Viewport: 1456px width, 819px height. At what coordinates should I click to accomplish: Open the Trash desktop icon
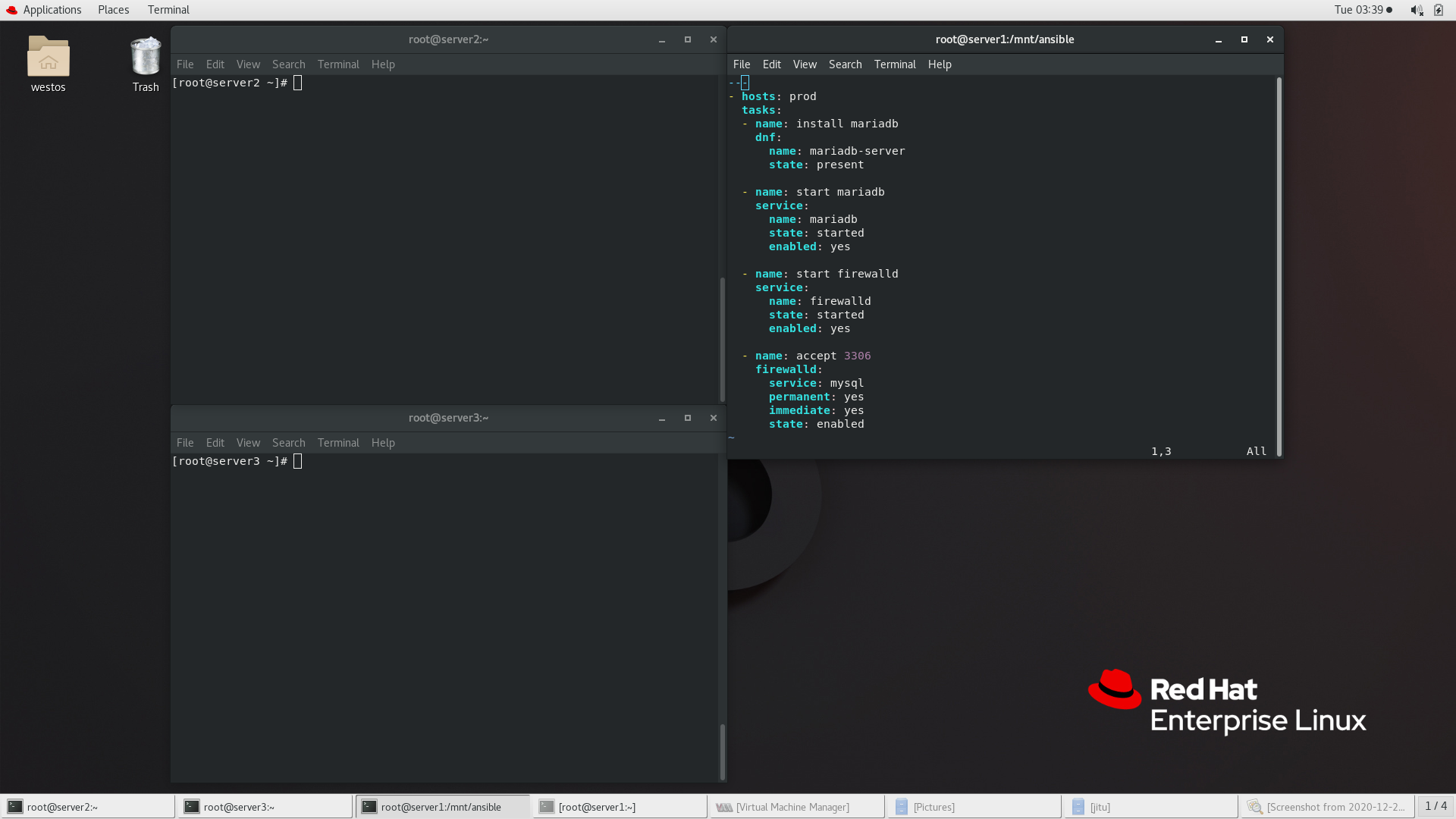coord(145,58)
